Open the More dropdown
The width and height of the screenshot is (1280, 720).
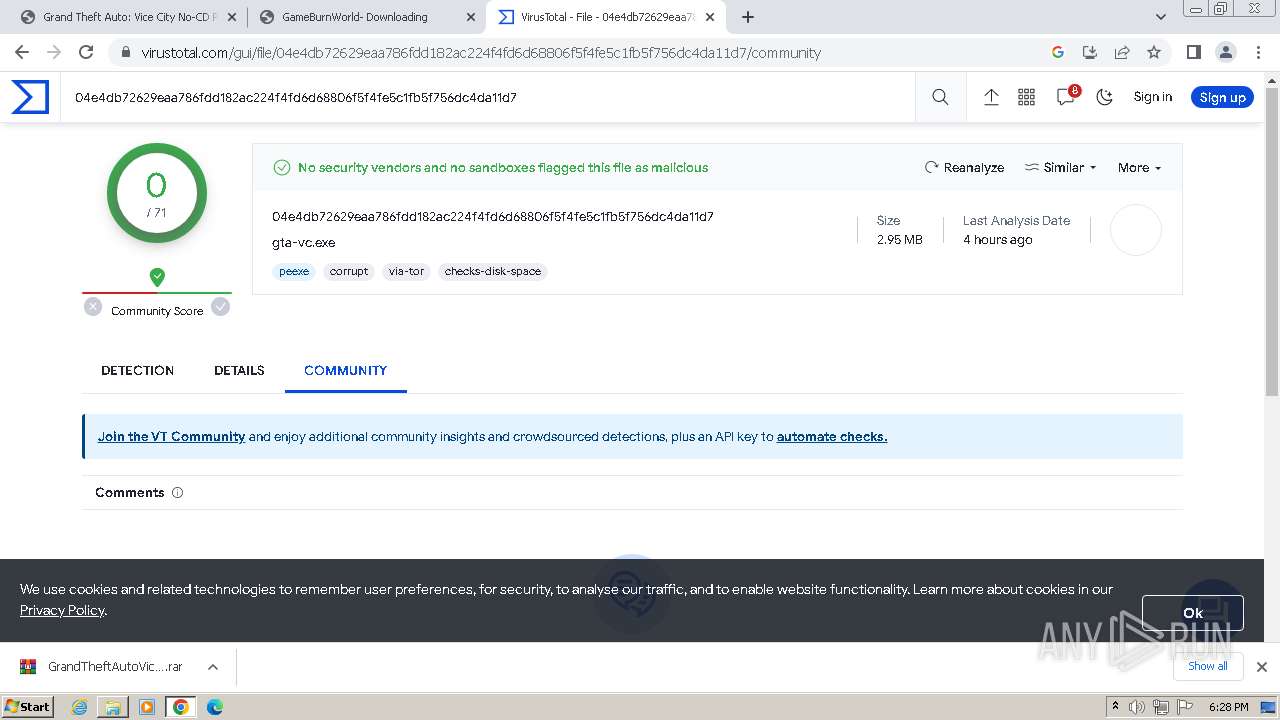(x=1139, y=167)
